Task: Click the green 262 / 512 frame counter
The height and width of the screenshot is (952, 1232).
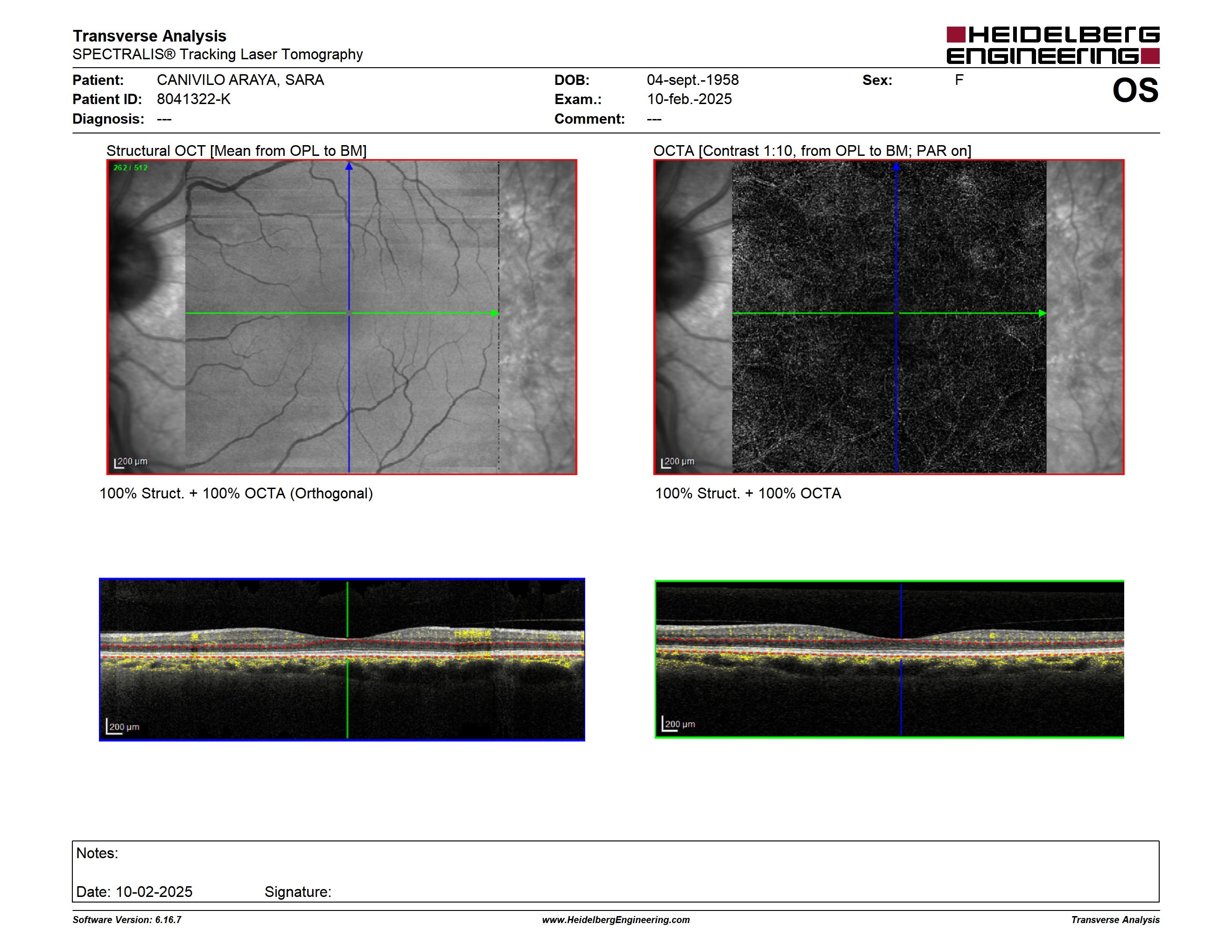Action: click(130, 168)
